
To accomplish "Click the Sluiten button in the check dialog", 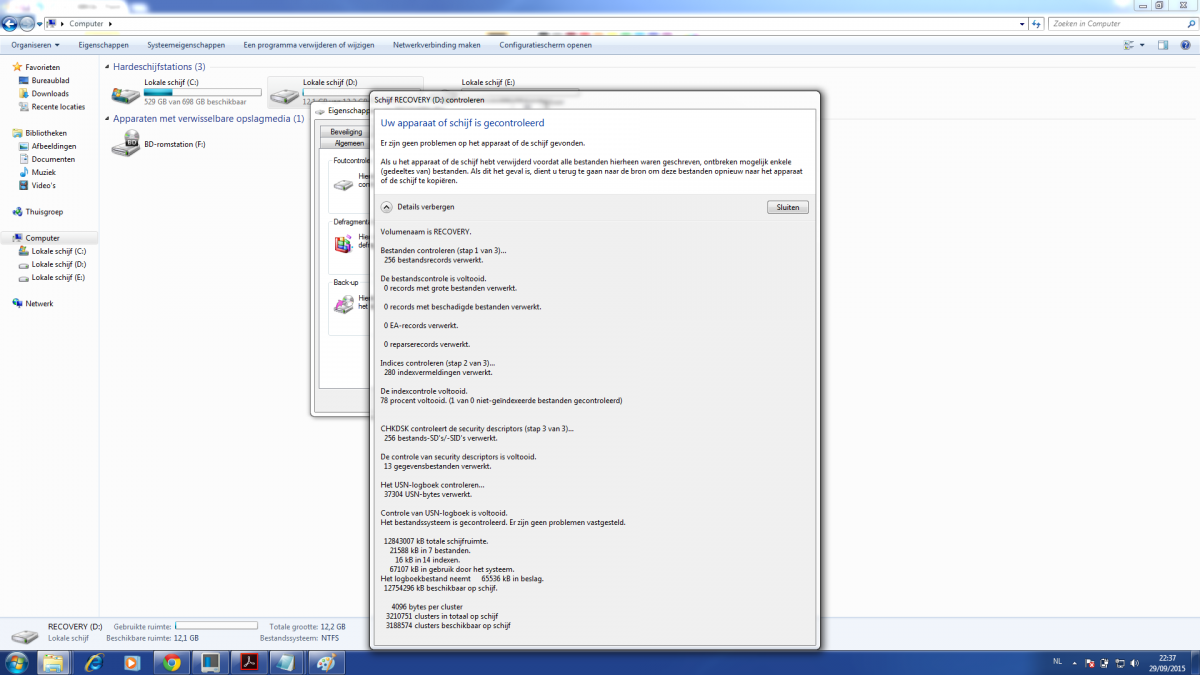I will click(787, 207).
